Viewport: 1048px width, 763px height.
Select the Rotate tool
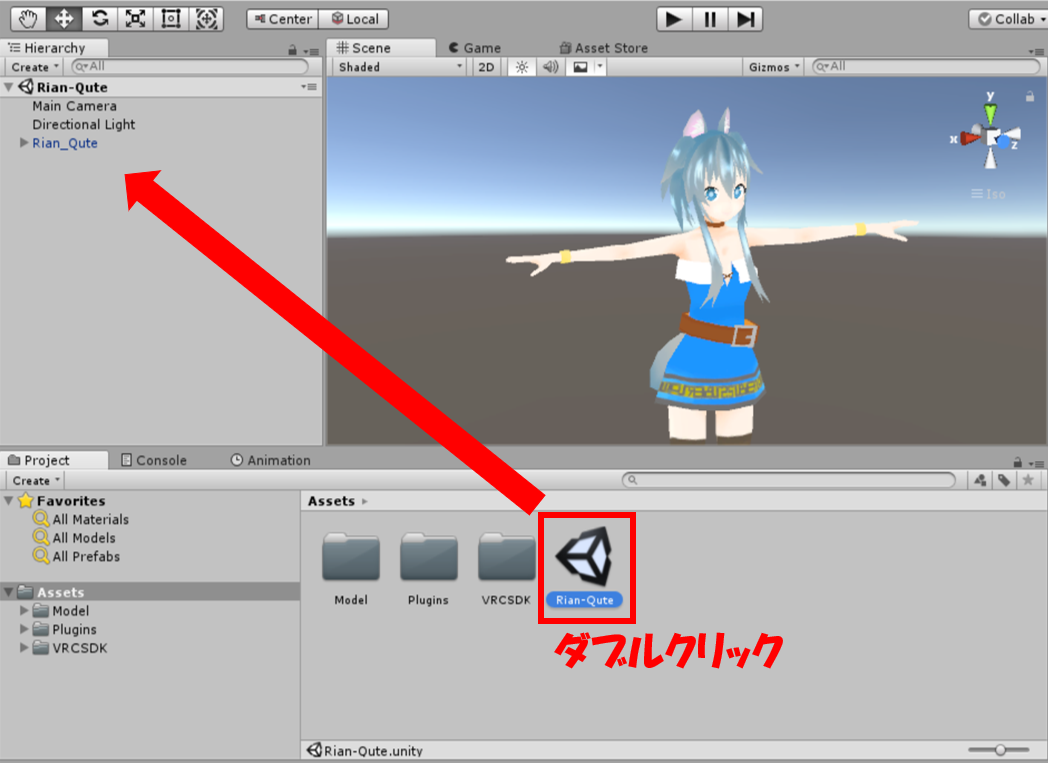[x=101, y=18]
